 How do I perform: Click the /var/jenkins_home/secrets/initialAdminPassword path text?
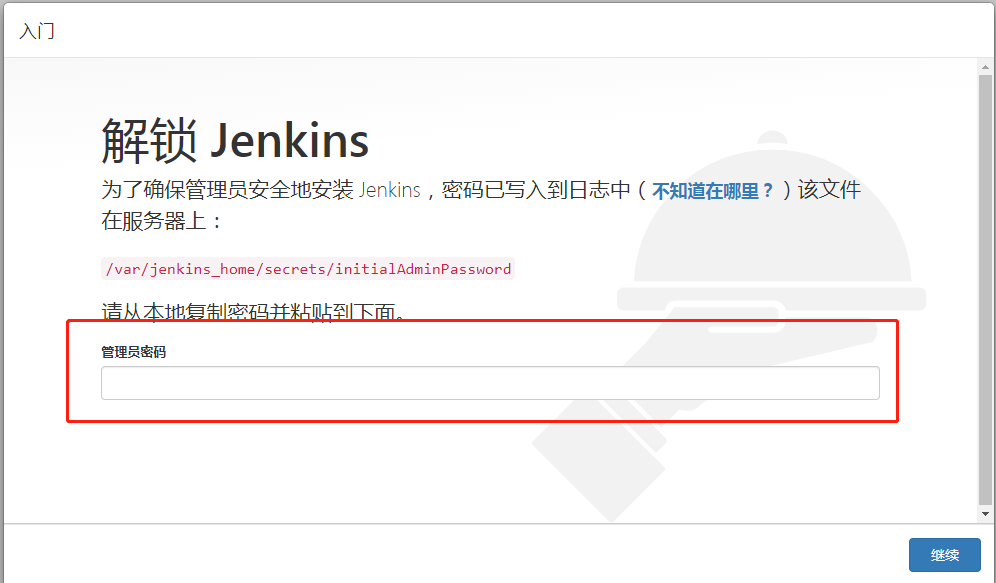(308, 269)
